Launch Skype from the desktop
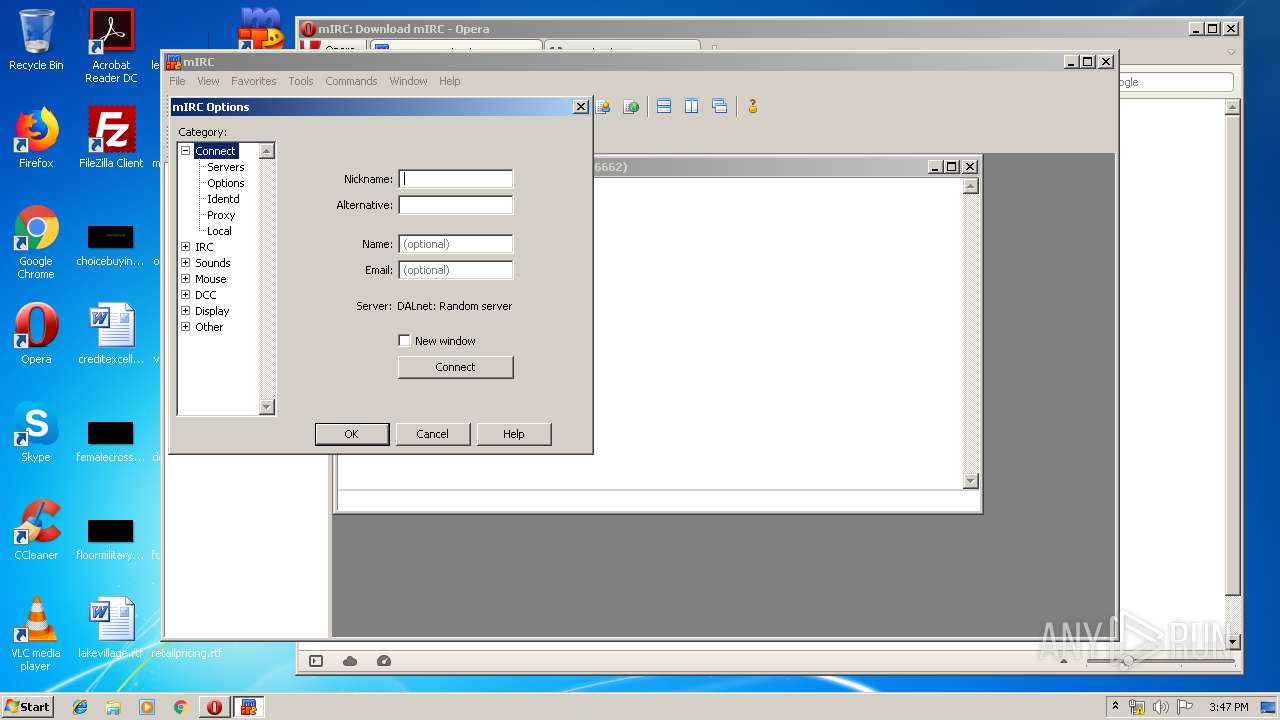Screen dimensions: 1280x720 [x=36, y=433]
